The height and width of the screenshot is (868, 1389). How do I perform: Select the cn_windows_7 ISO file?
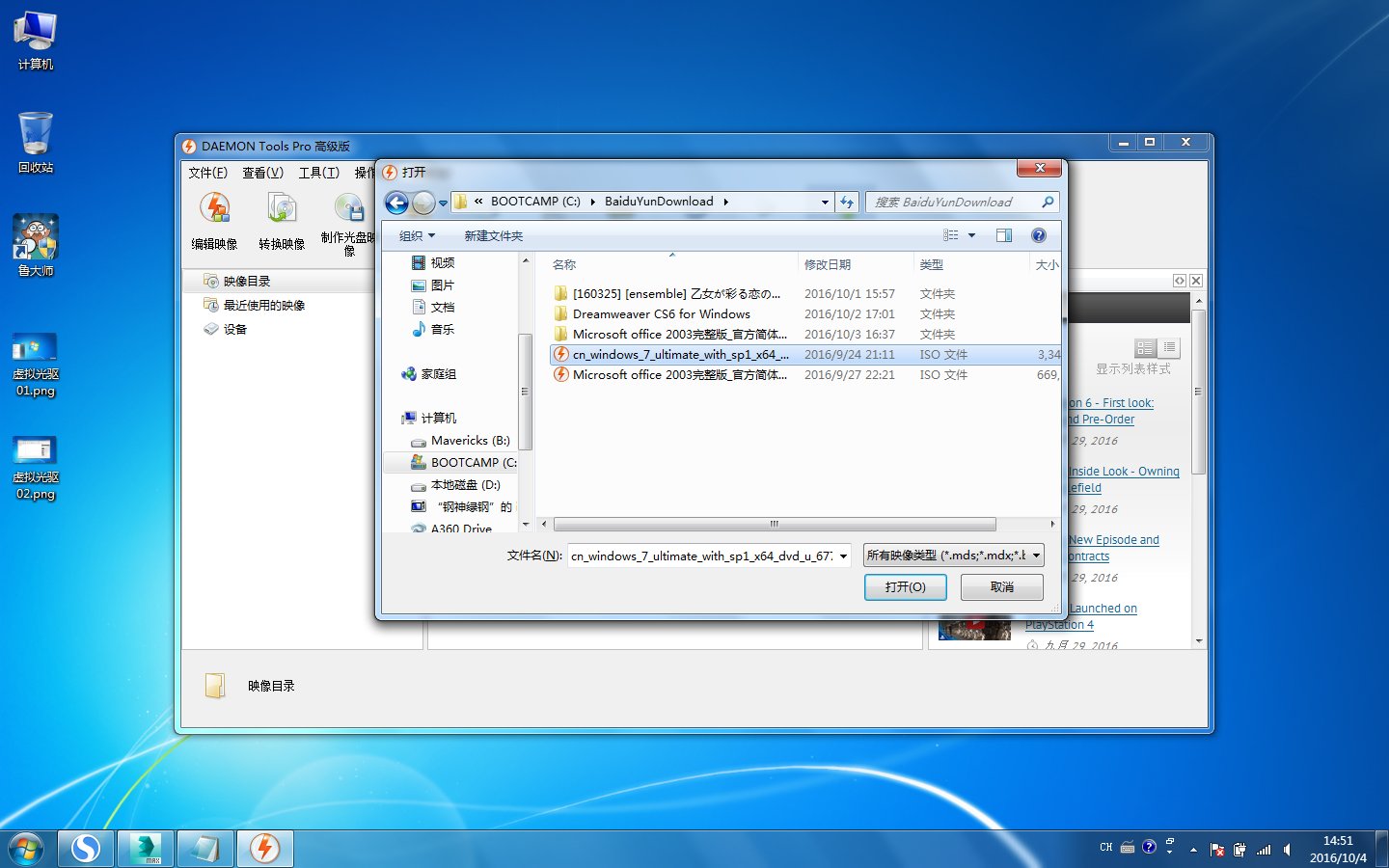coord(675,354)
